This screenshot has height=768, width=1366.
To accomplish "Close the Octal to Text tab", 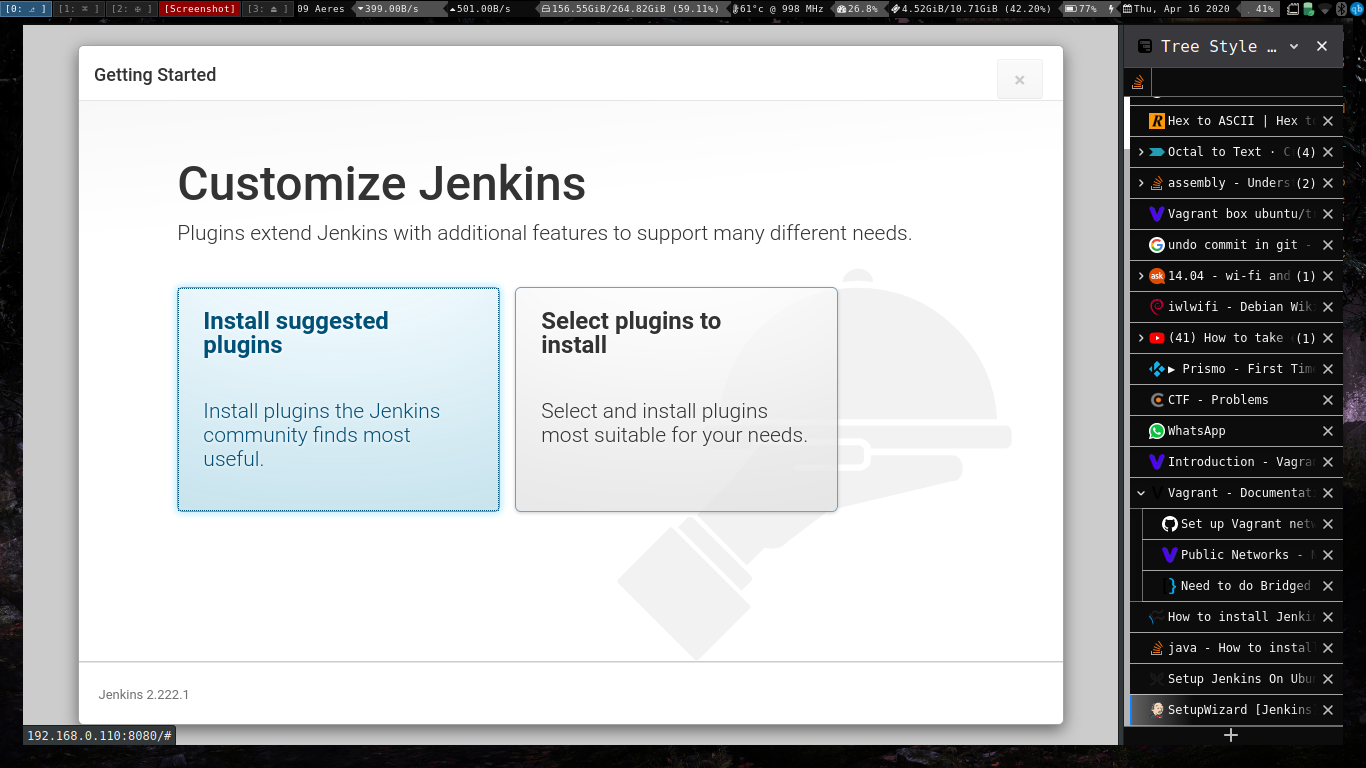I will pyautogui.click(x=1328, y=152).
